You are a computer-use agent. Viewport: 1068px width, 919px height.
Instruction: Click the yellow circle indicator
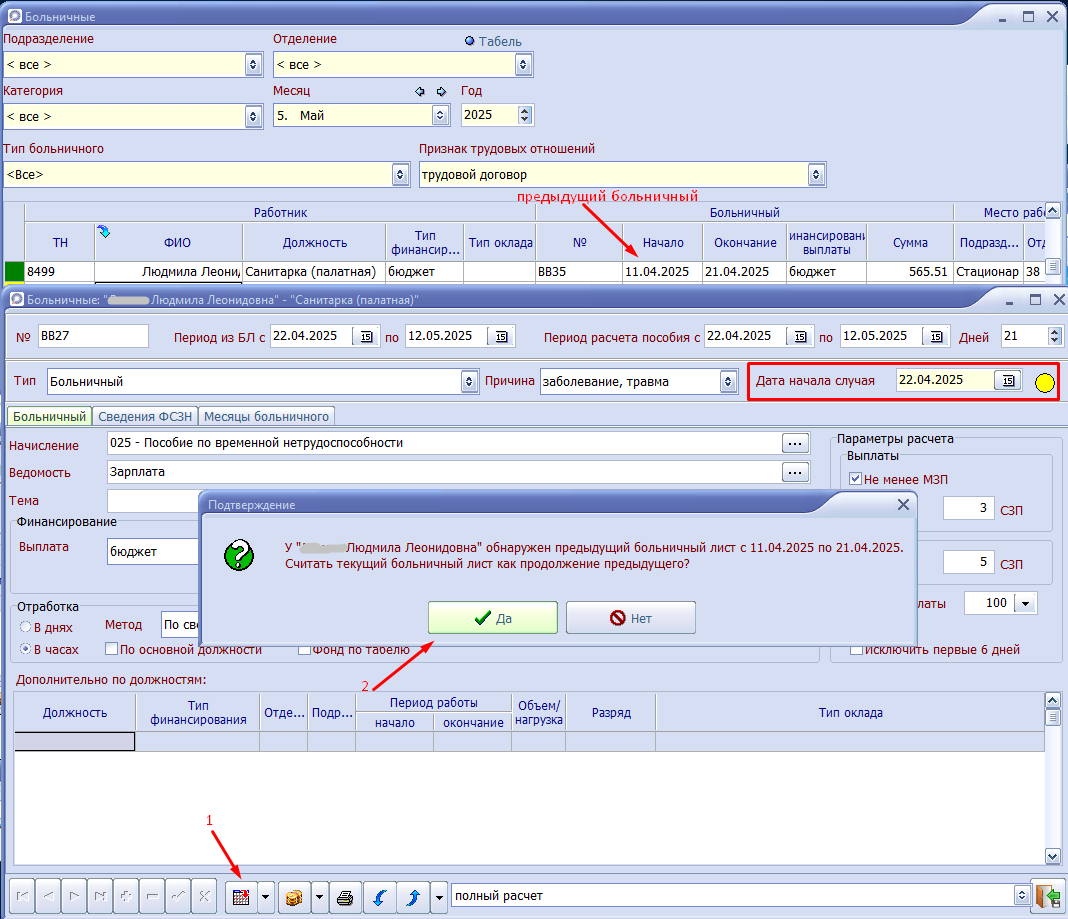tap(1044, 383)
